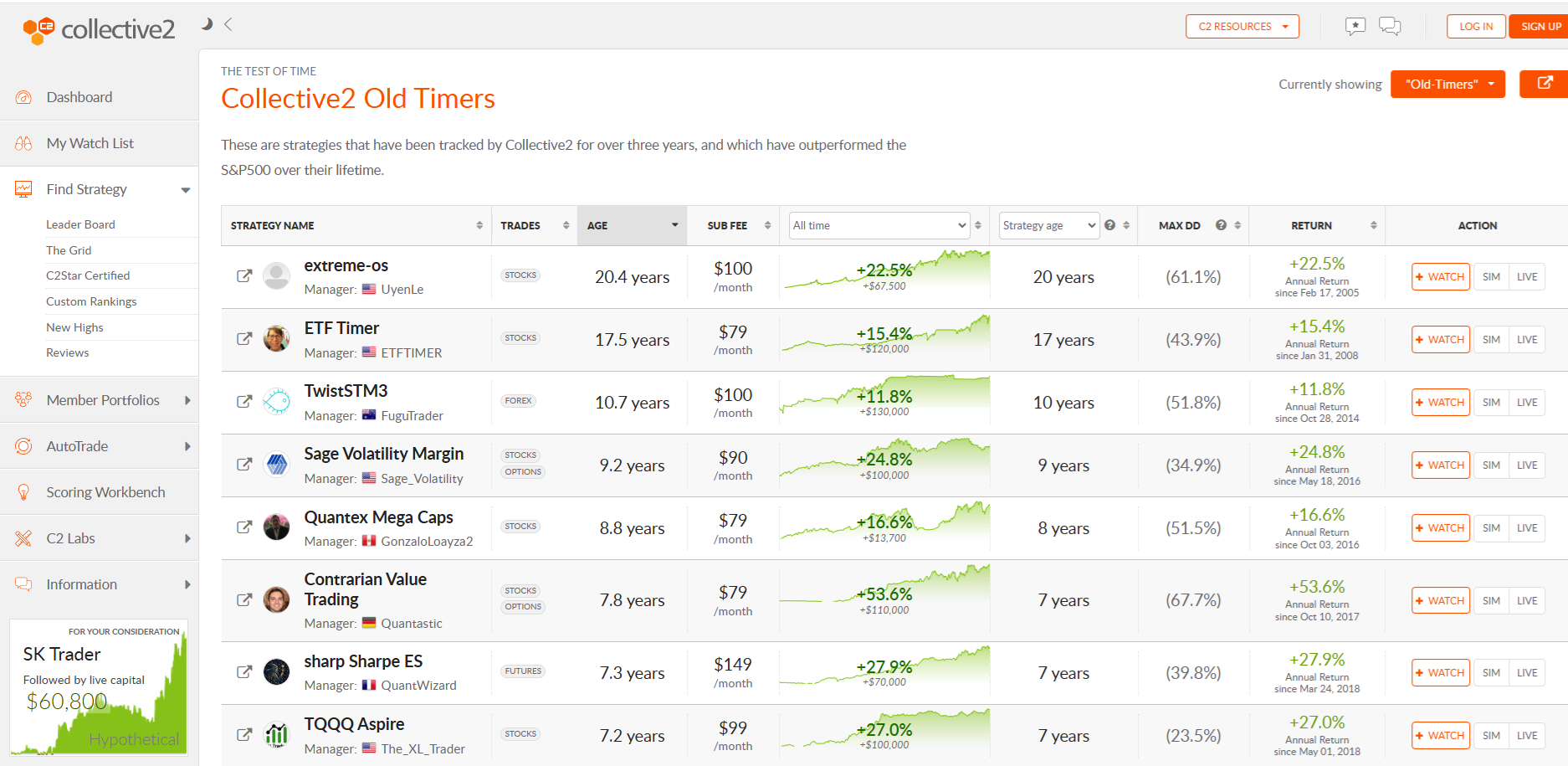Open TQQQ Aspire external link icon

[244, 735]
